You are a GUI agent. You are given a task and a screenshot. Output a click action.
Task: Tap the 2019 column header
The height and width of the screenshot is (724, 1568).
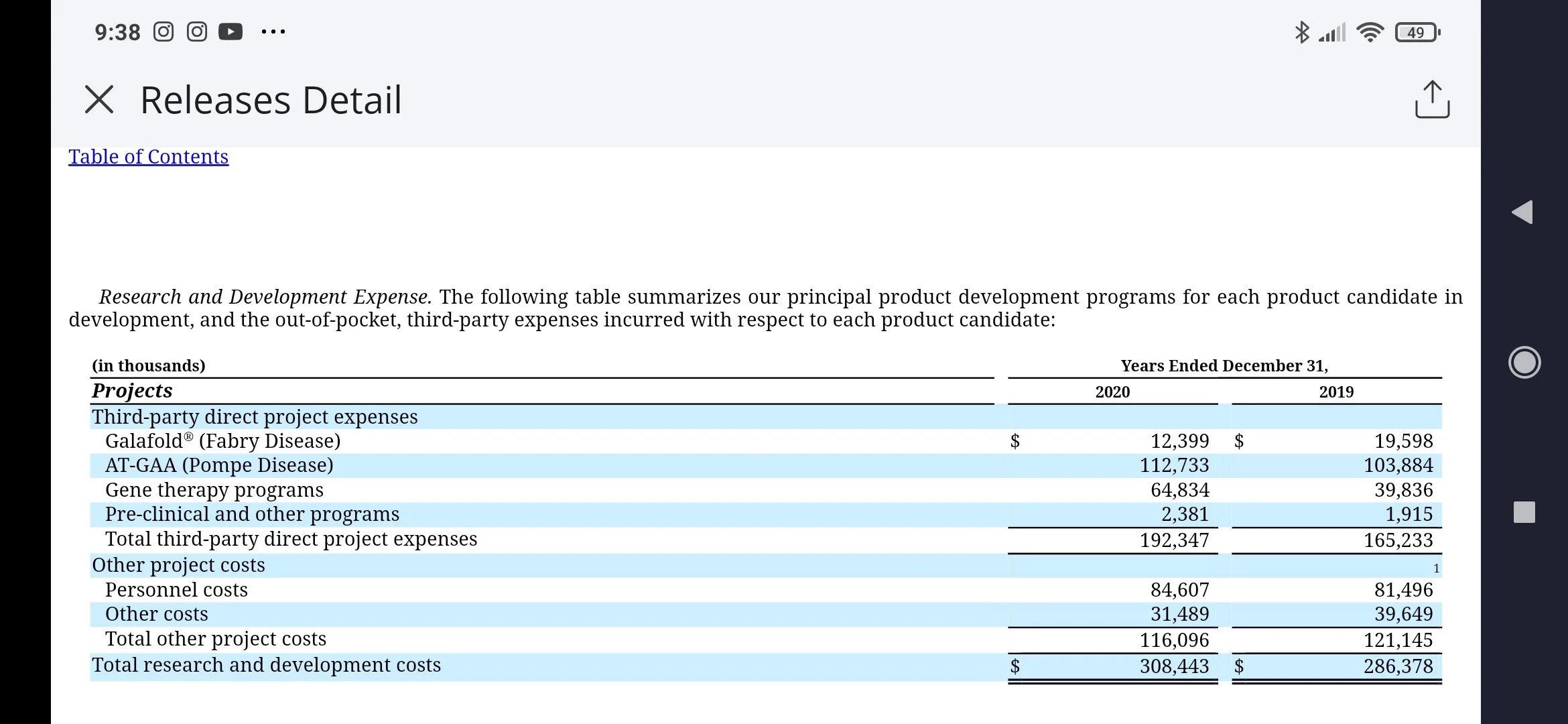[1336, 392]
